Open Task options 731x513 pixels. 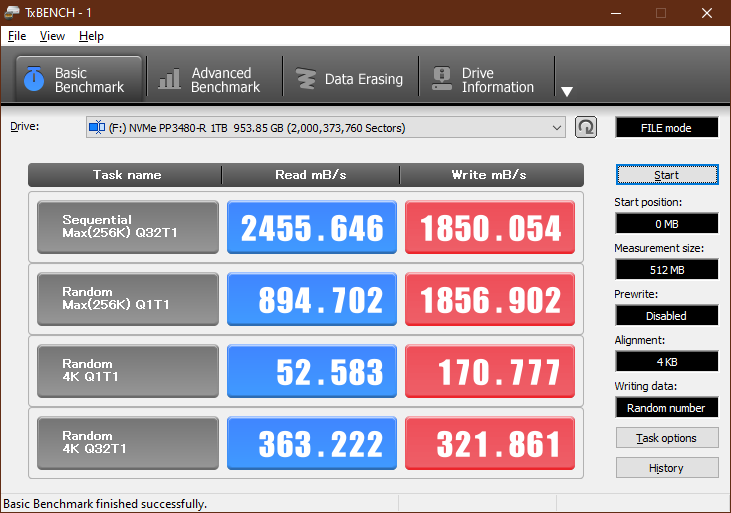click(667, 438)
